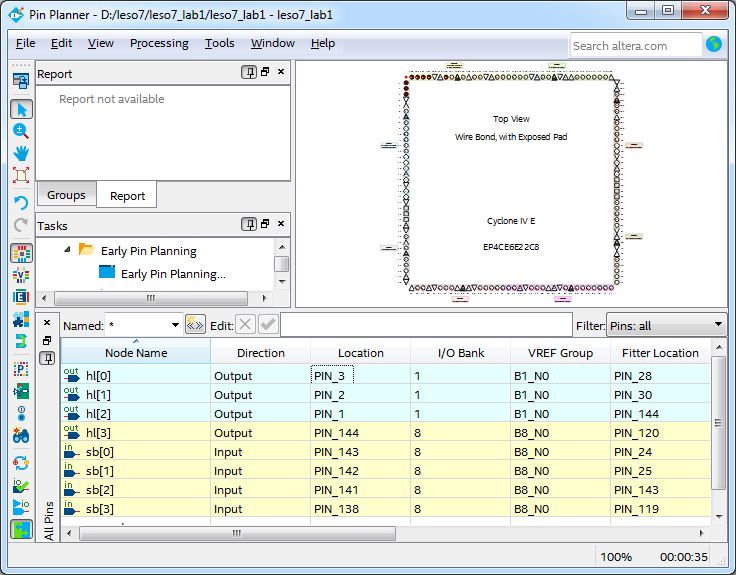Image resolution: width=736 pixels, height=575 pixels.
Task: Select the pointer selection tool
Action: [21, 109]
